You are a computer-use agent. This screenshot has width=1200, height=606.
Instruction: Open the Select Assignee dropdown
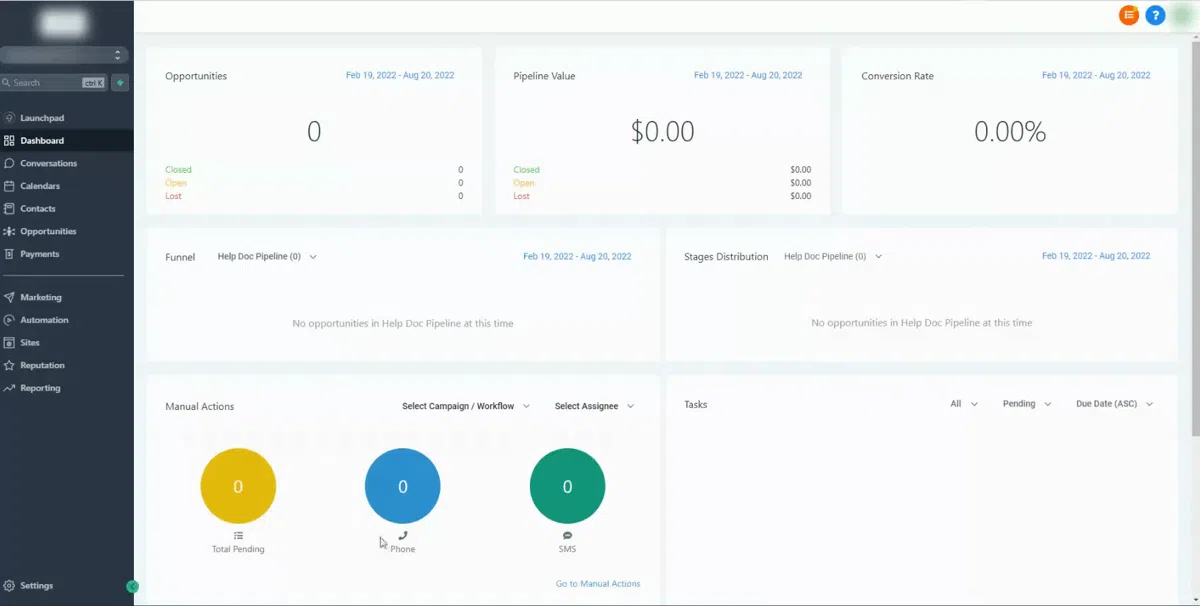pyautogui.click(x=594, y=406)
